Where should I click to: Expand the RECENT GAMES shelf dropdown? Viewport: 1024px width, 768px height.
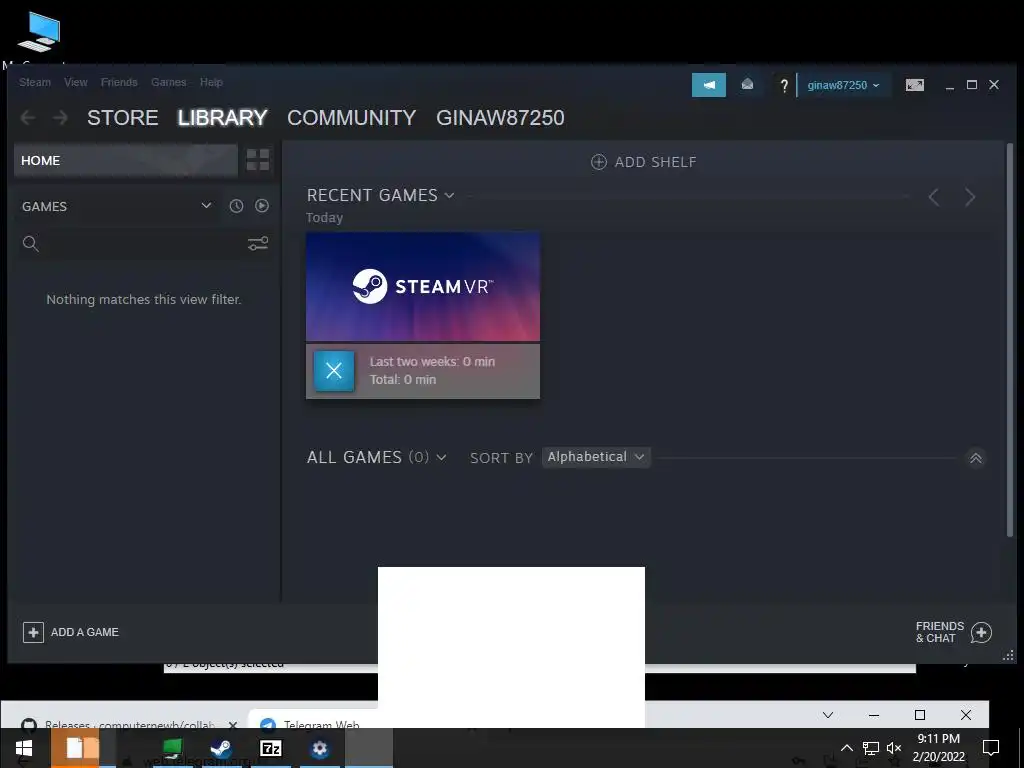(449, 195)
